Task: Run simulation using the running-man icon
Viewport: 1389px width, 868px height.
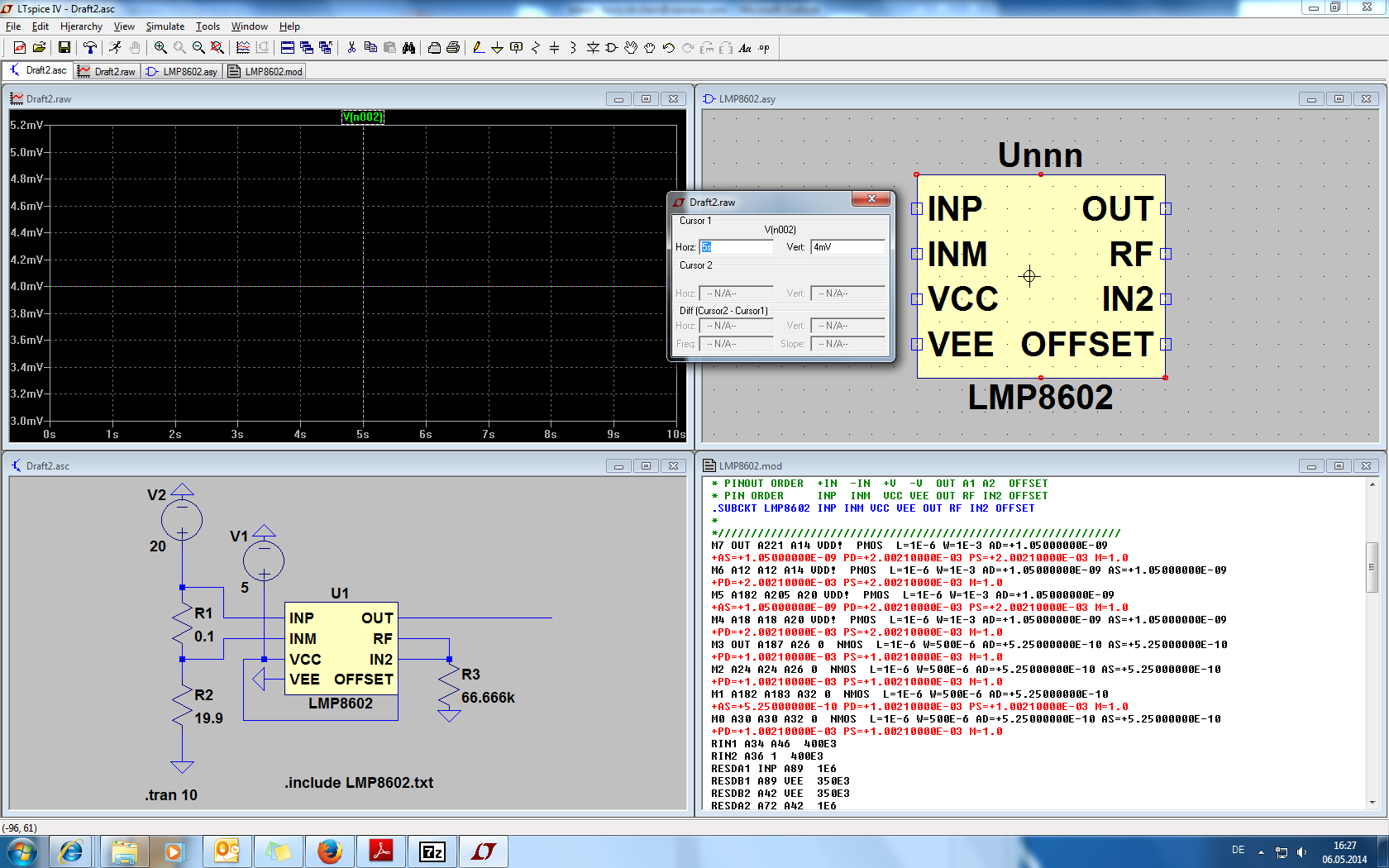Action: 116,48
